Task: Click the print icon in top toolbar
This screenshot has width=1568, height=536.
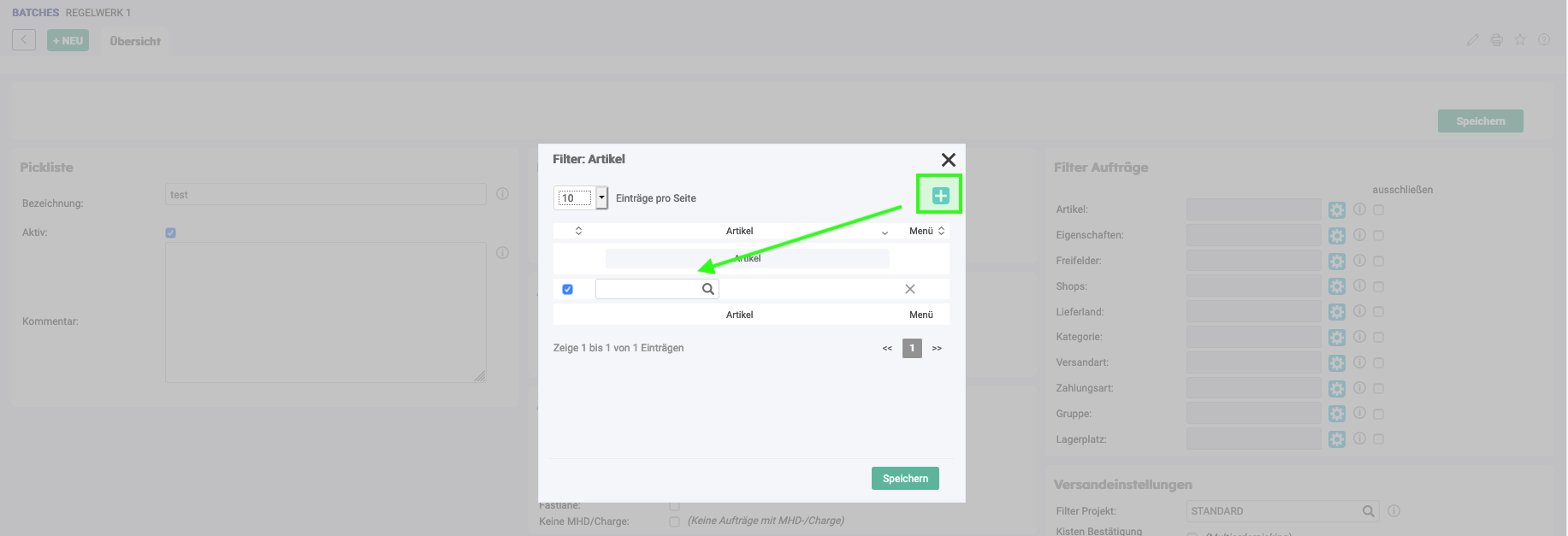Action: coord(1496,40)
